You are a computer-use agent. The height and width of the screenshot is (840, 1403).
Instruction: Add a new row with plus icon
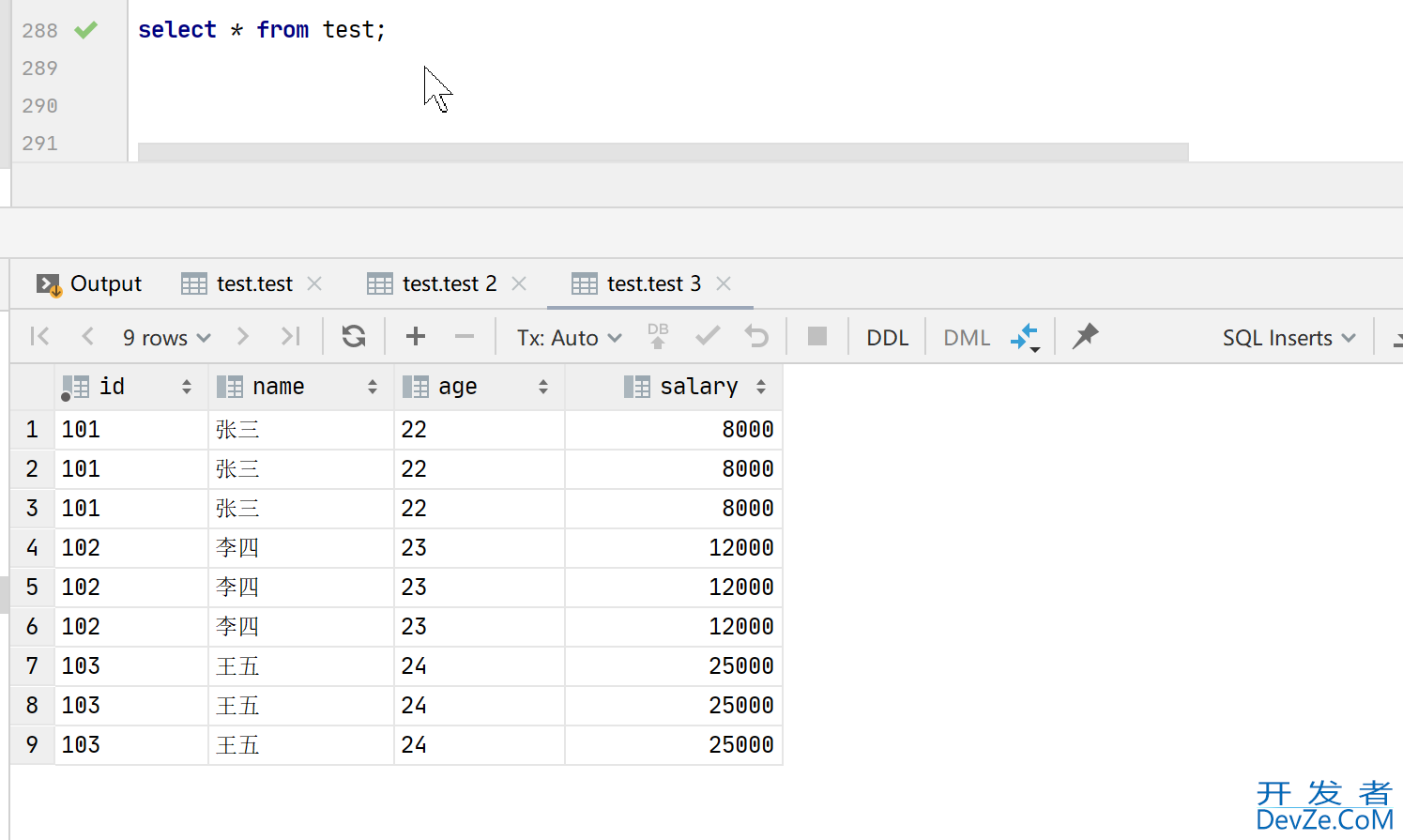click(416, 336)
